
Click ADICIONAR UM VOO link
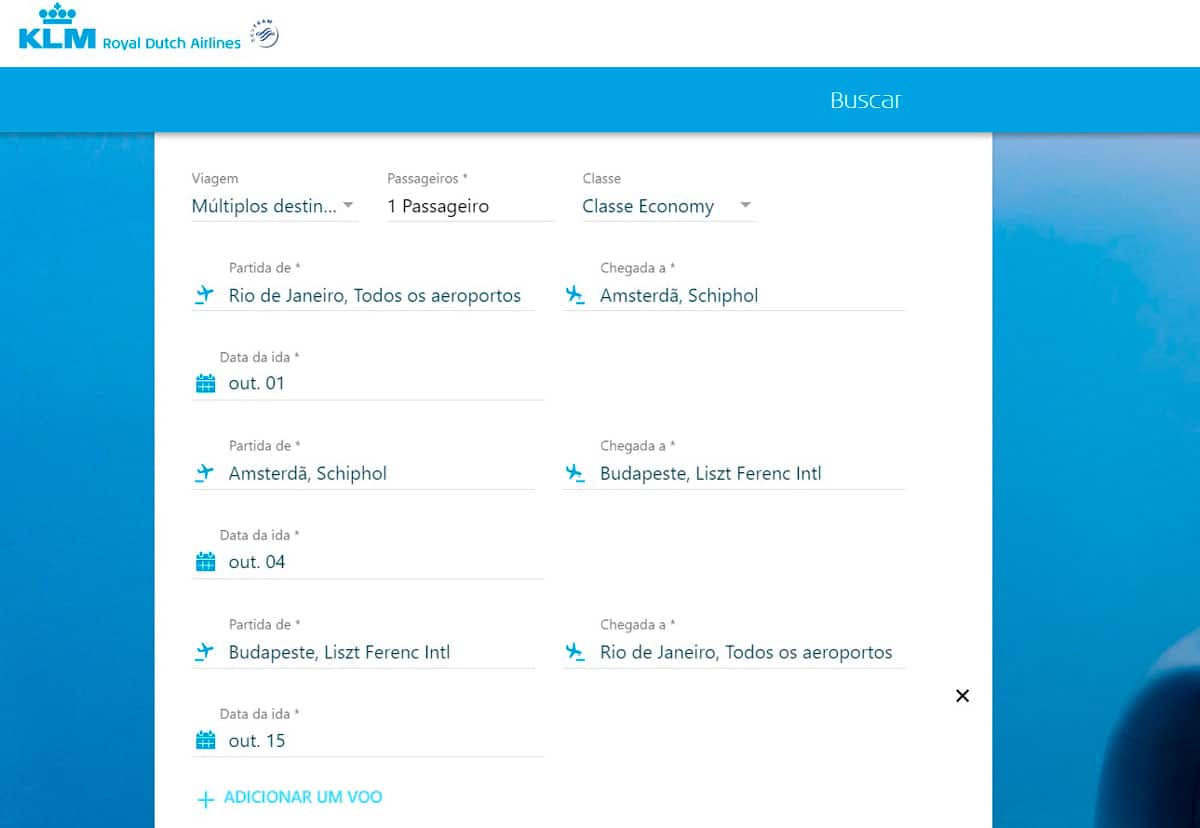click(302, 797)
